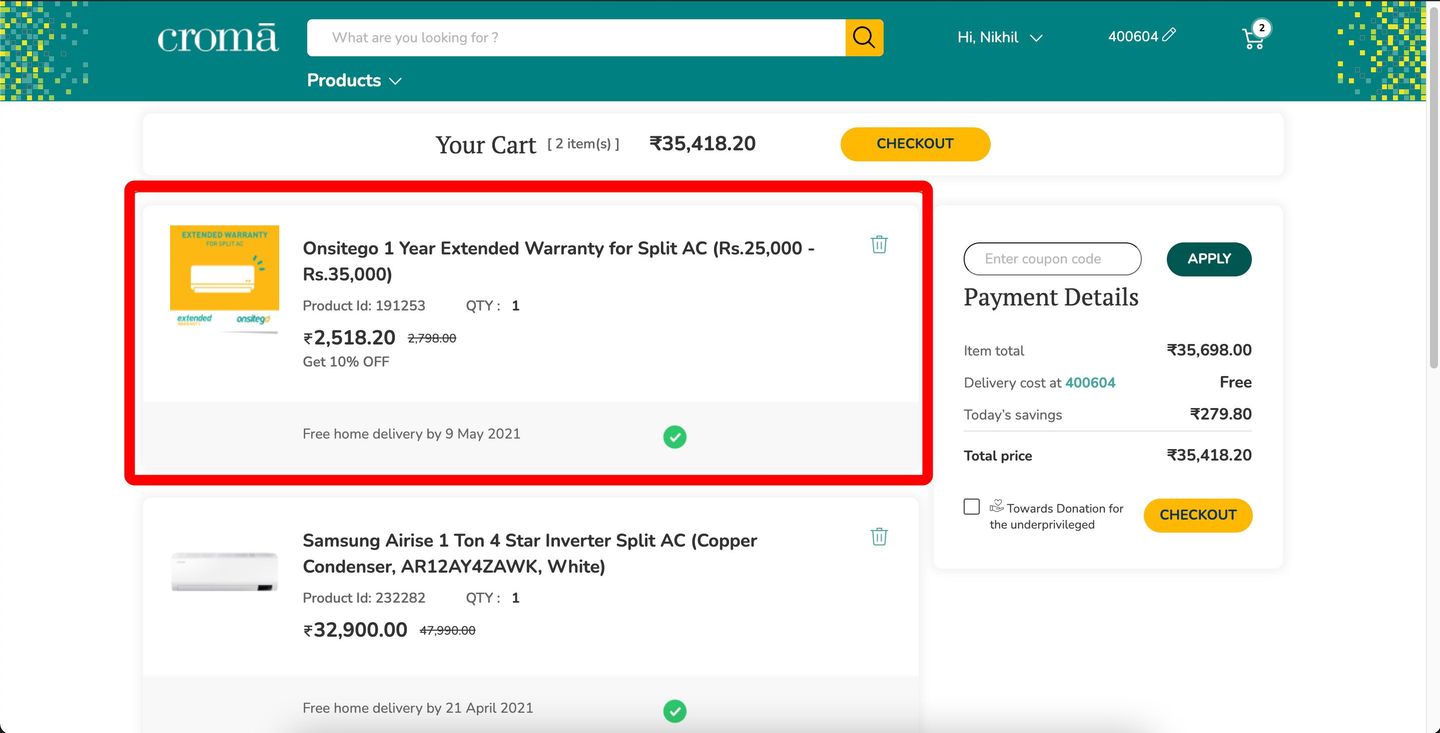Viewport: 1440px width, 733px height.
Task: Open delivery pincode 400604 link
Action: click(1090, 383)
